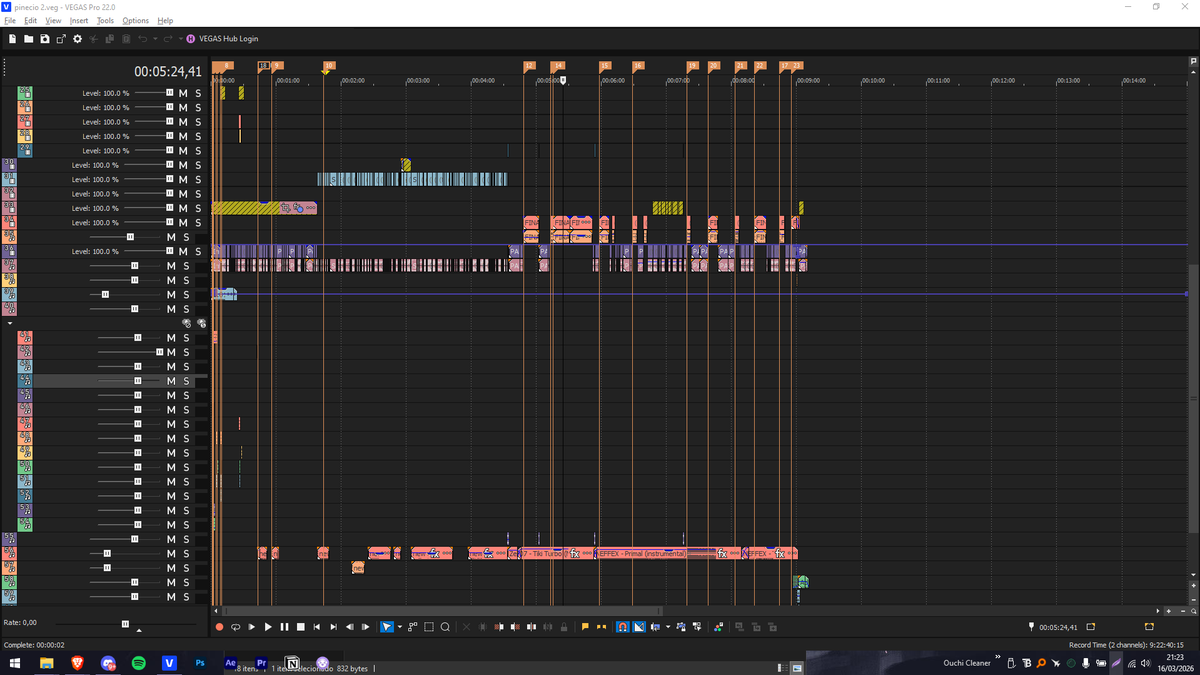Viewport: 1200px width, 675px height.
Task: Click the VEGAS Hub Login button
Action: (228, 39)
